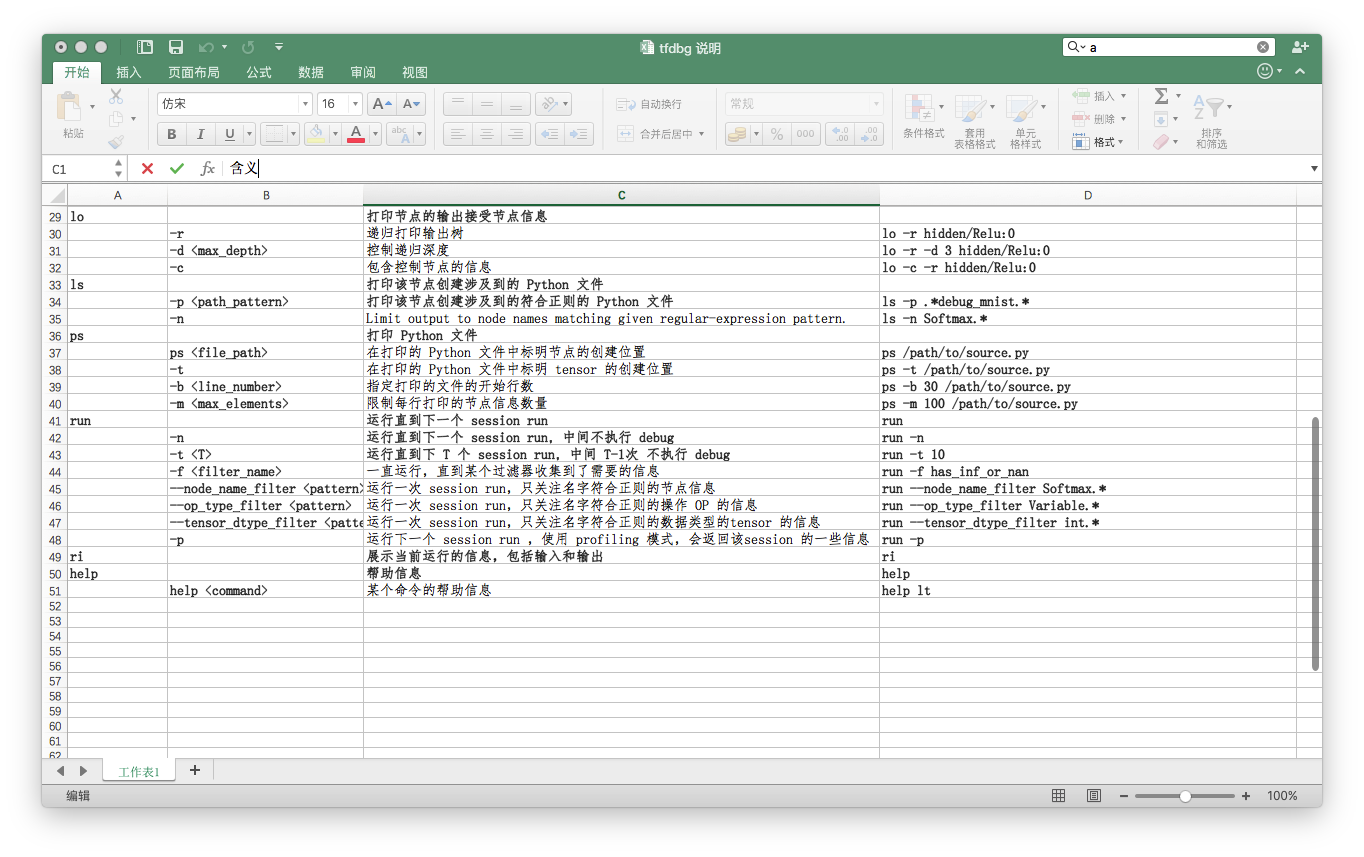Switch to the 插入 ribbon tab
Image resolution: width=1364 pixels, height=857 pixels.
[x=129, y=72]
